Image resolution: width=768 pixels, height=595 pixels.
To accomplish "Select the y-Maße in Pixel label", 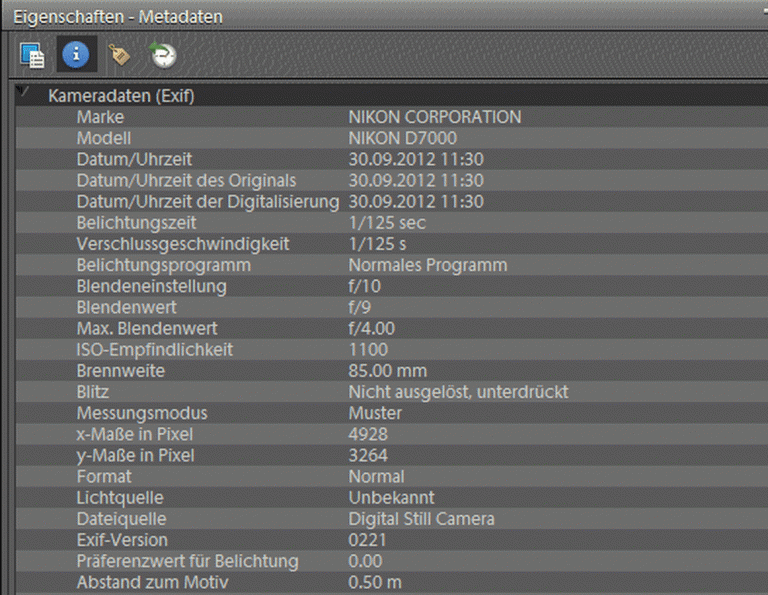I will (x=136, y=455).
